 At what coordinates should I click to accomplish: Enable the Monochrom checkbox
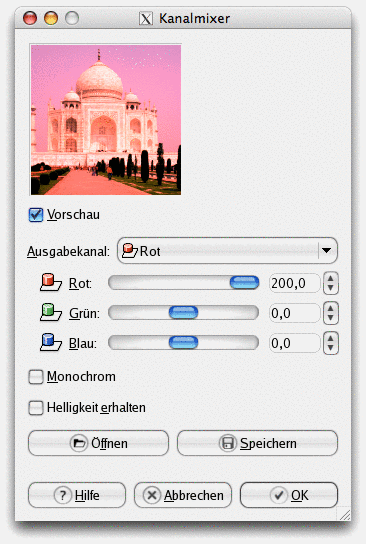tap(36, 377)
